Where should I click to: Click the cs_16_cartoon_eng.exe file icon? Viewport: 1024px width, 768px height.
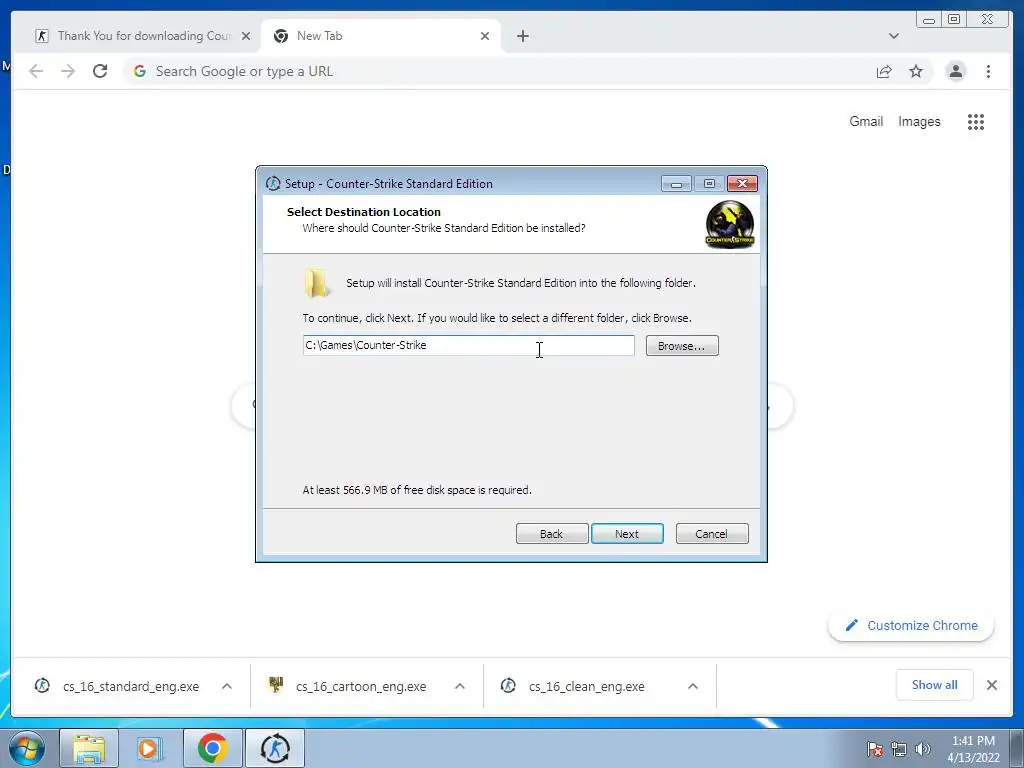pos(276,684)
